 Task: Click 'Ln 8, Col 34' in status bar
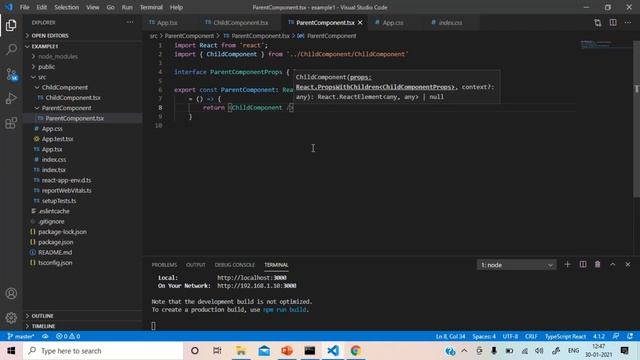[451, 336]
